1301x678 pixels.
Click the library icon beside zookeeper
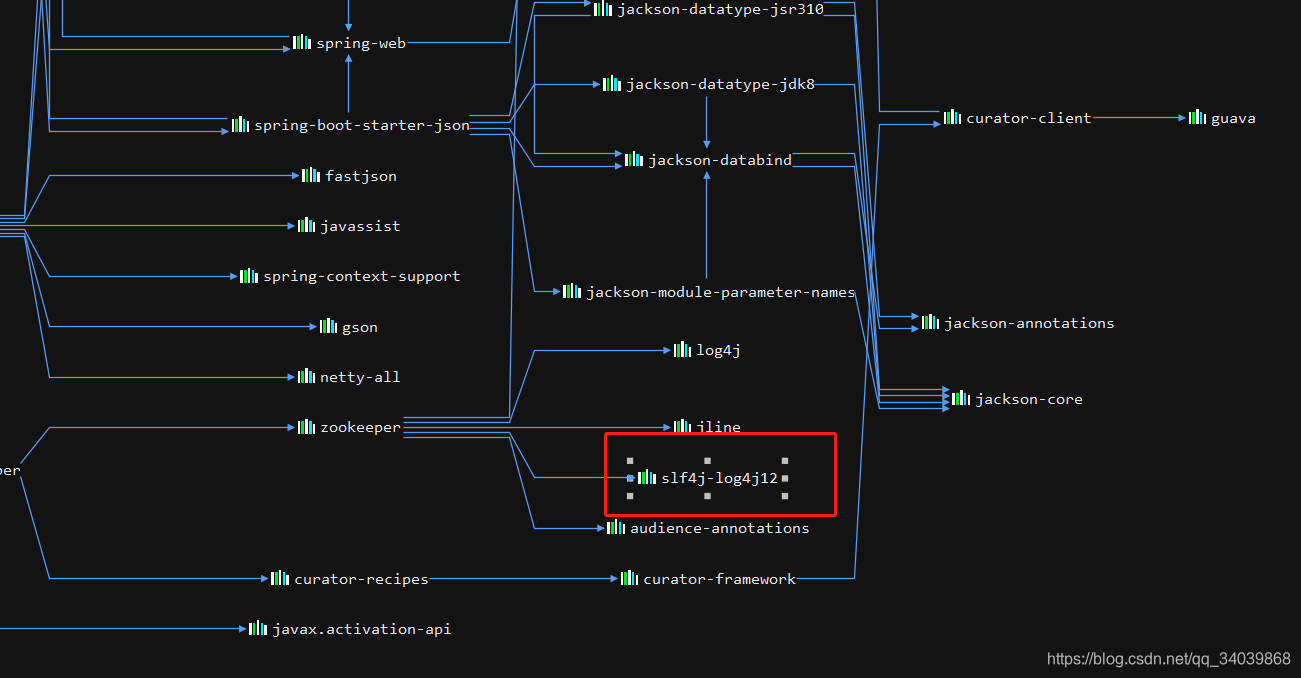click(306, 427)
